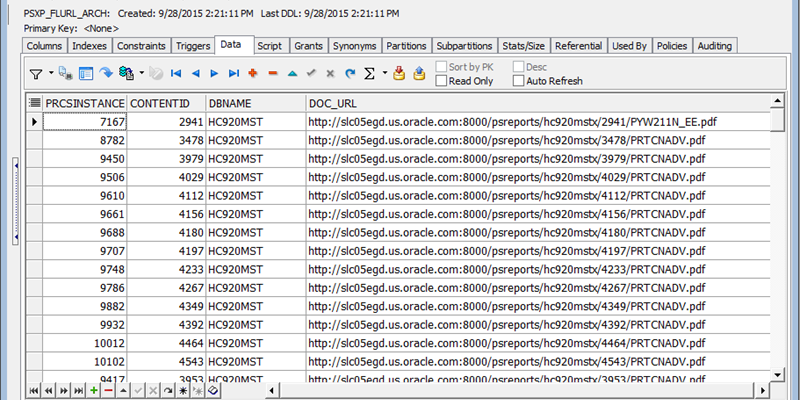Select the CONTENTID cell 3478

click(166, 140)
